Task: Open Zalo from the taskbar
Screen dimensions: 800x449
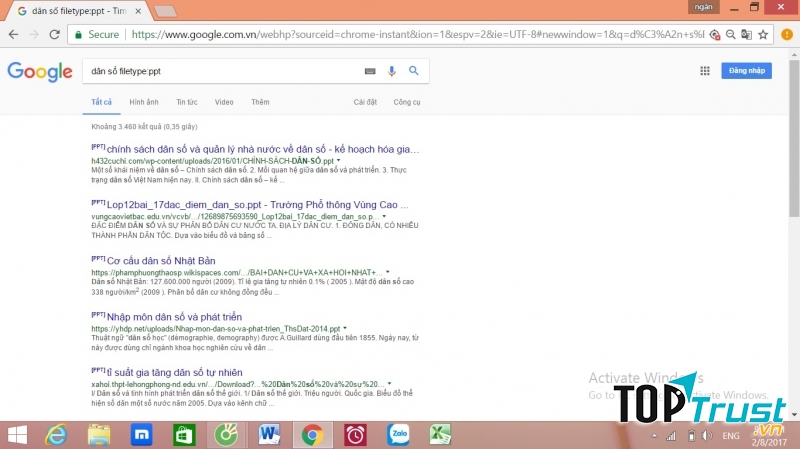Action: (x=397, y=435)
